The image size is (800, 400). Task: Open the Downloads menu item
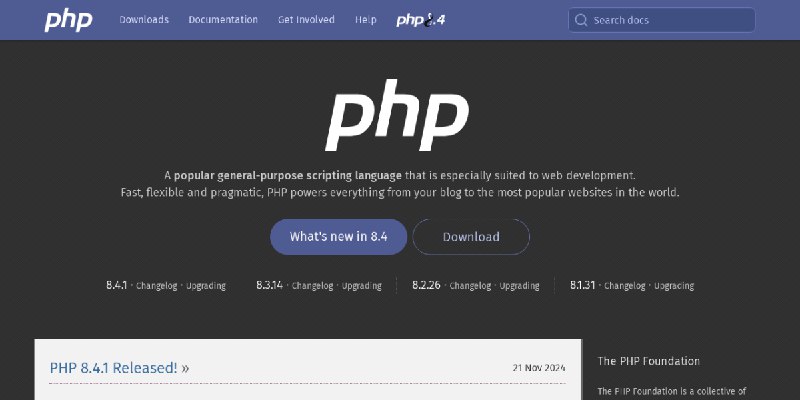(x=144, y=19)
